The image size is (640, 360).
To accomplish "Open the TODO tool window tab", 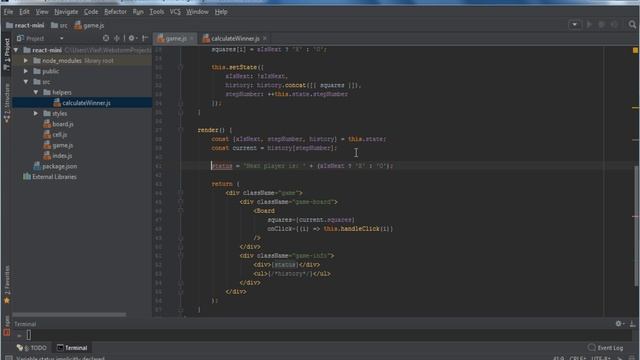I will coord(32,348).
